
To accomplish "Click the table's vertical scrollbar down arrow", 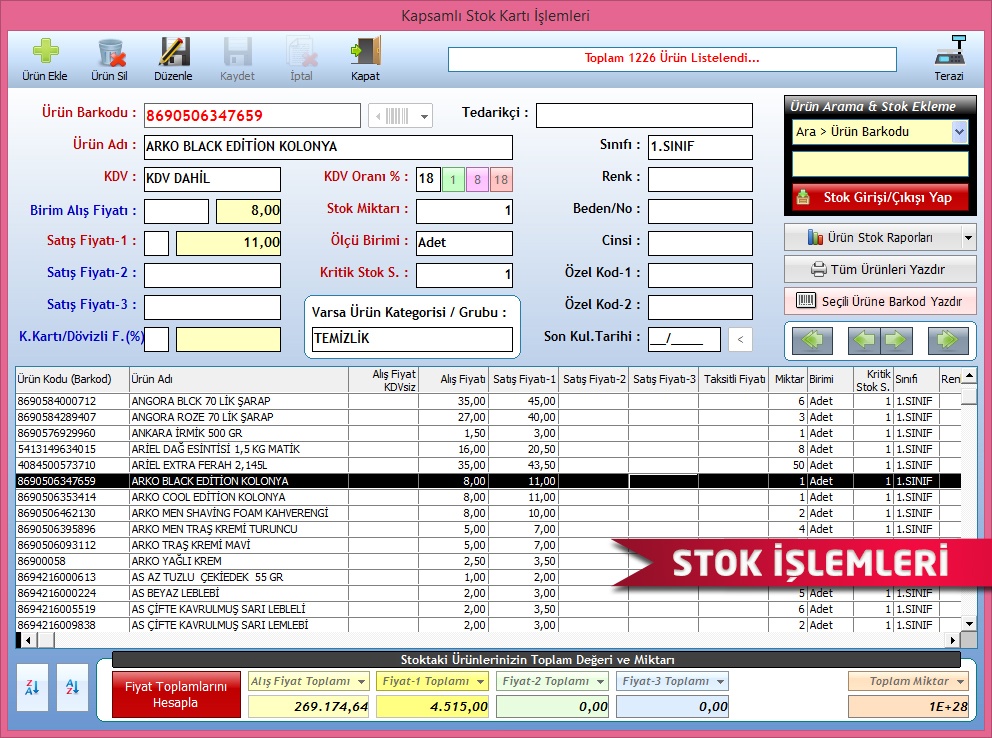I will click(x=969, y=624).
